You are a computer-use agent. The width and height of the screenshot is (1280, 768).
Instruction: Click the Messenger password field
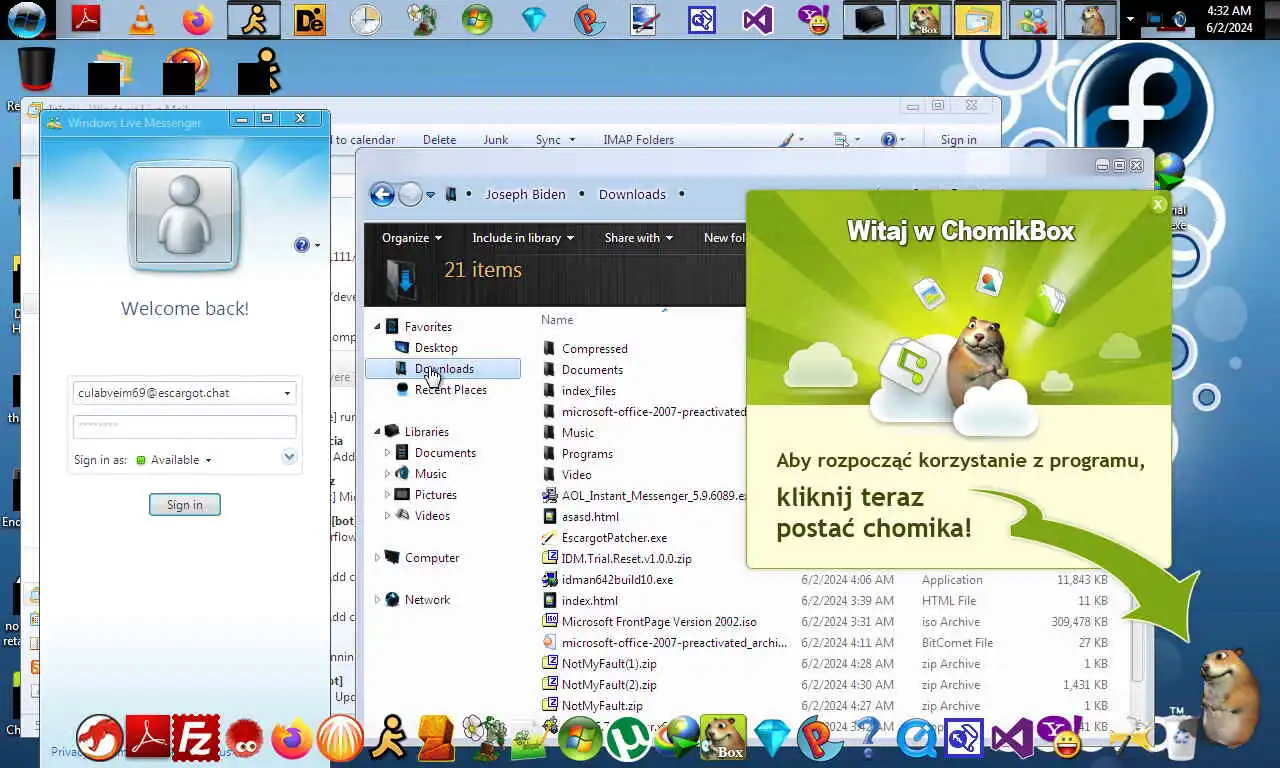(x=185, y=425)
